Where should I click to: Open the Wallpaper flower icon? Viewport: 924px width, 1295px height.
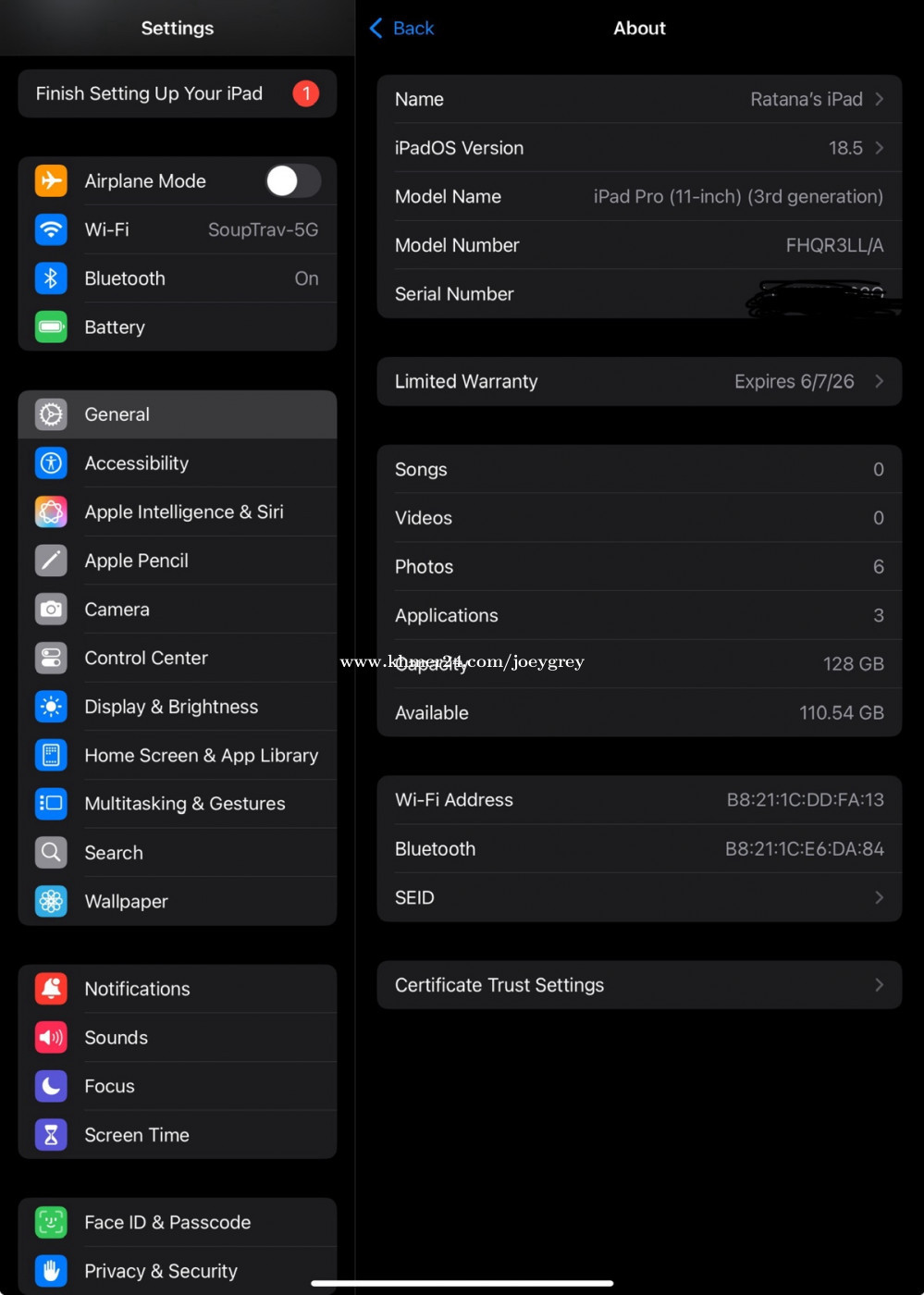(x=51, y=901)
